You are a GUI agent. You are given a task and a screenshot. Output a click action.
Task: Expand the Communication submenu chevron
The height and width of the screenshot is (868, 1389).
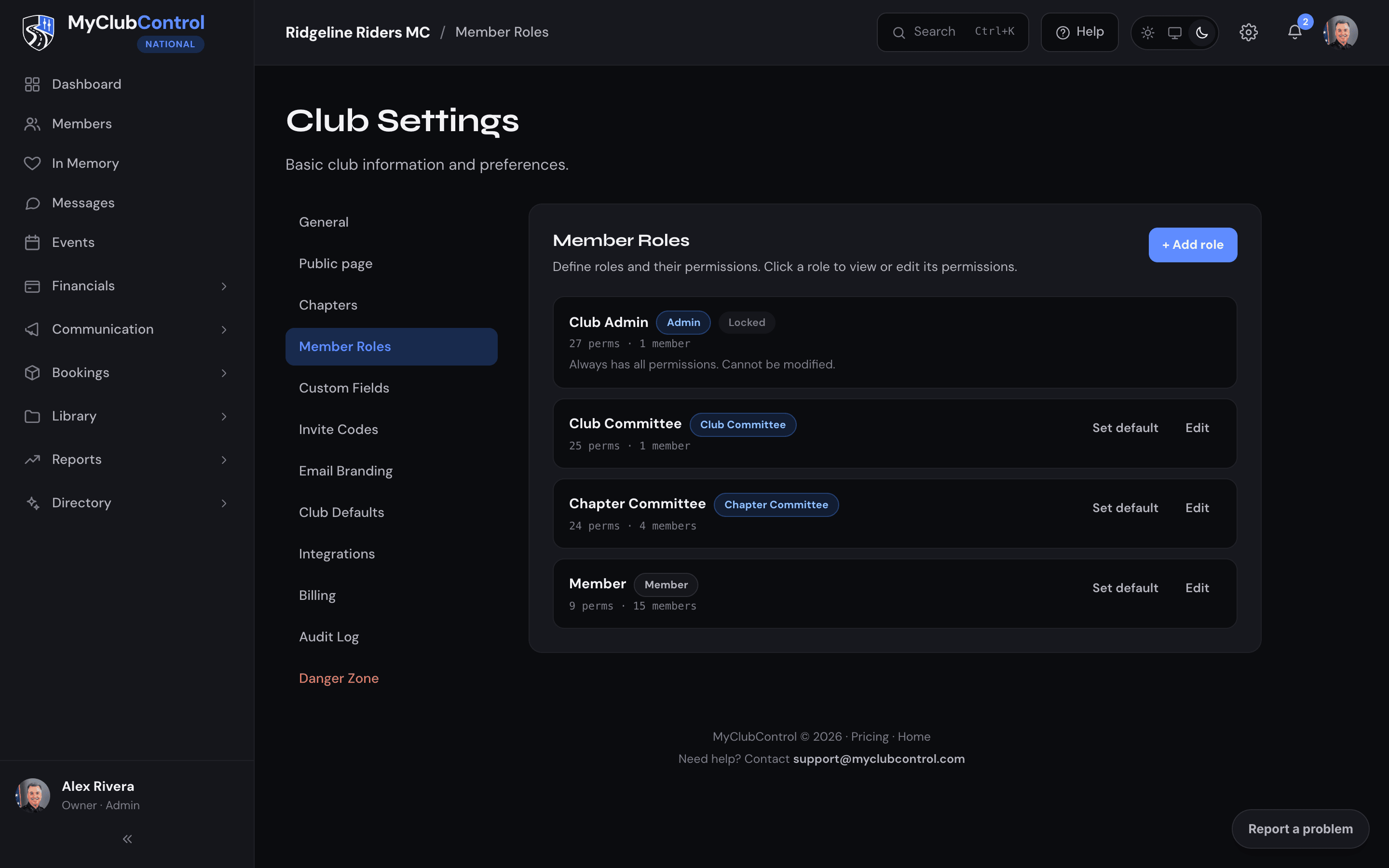(224, 329)
